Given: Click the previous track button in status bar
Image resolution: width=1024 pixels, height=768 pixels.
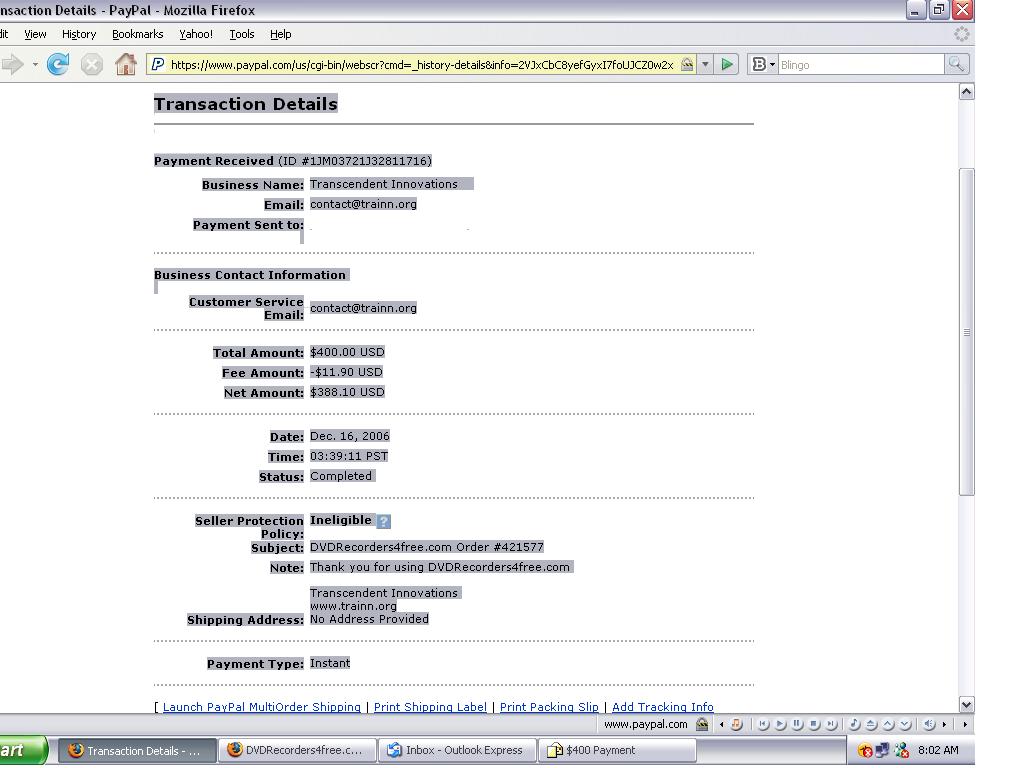Looking at the screenshot, I should coord(763,724).
